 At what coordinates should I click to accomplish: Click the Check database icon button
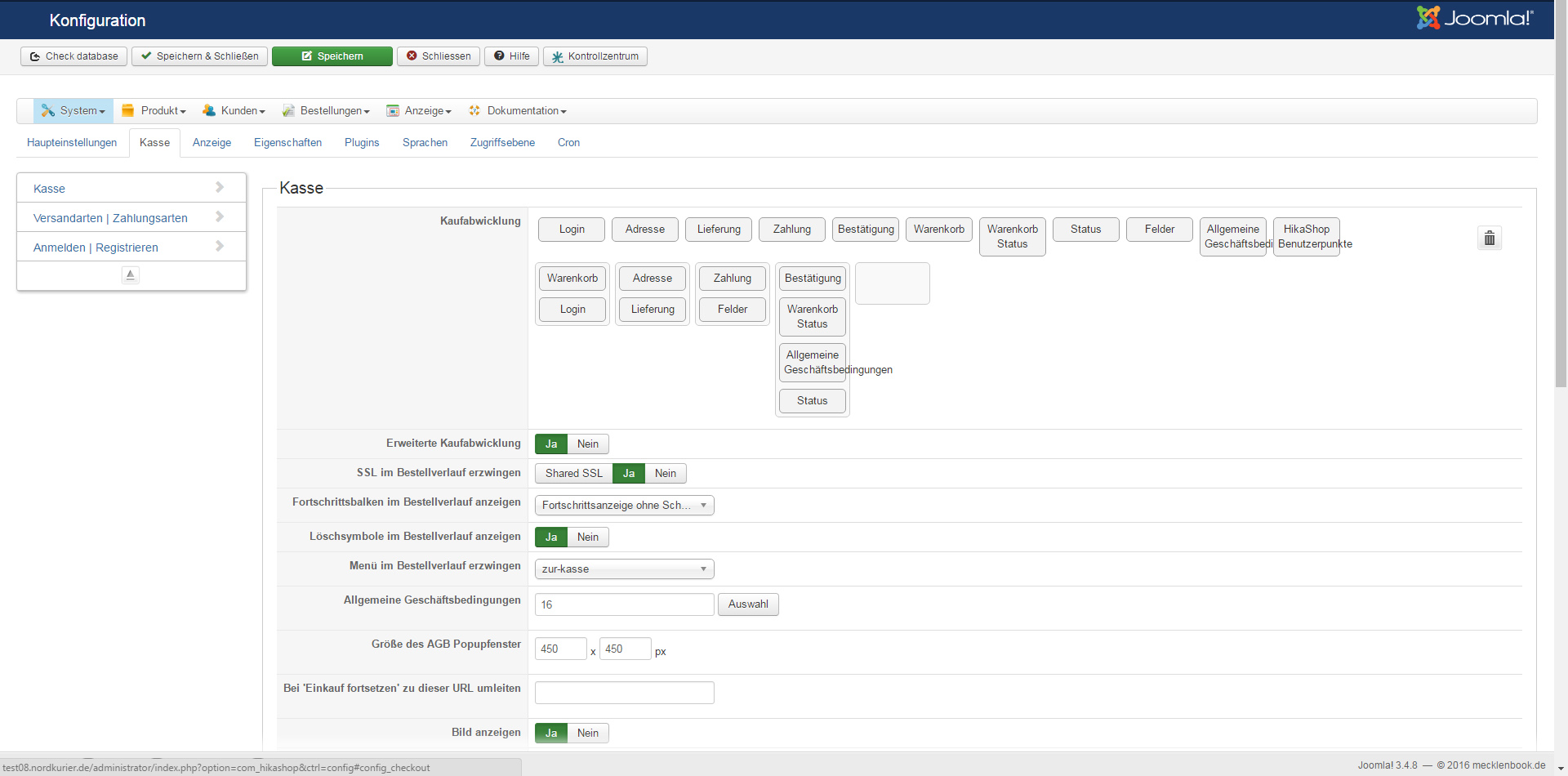pyautogui.click(x=73, y=56)
